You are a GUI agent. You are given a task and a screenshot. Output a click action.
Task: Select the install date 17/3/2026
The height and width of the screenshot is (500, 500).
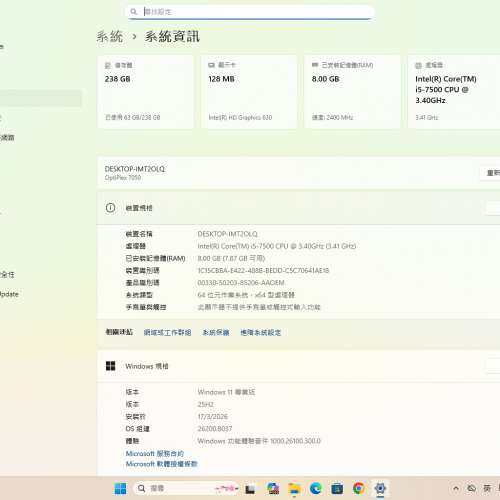[x=213, y=416]
